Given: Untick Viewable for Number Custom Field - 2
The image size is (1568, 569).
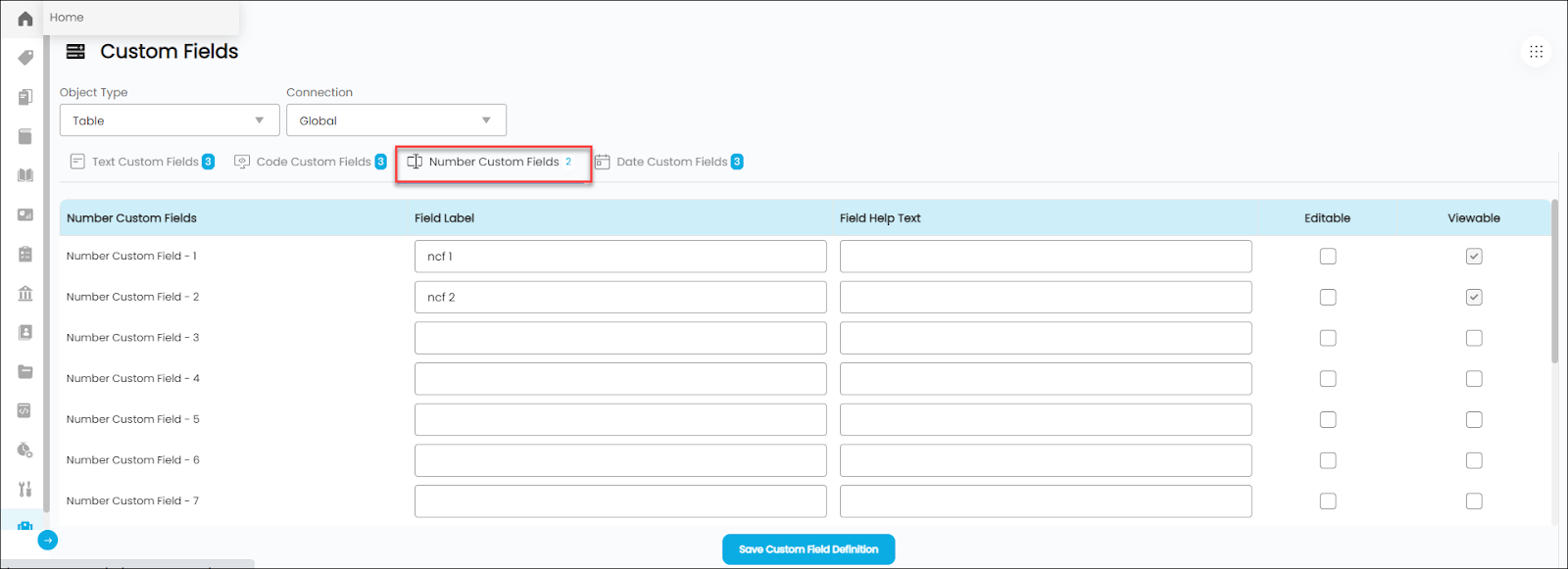Looking at the screenshot, I should tap(1474, 297).
